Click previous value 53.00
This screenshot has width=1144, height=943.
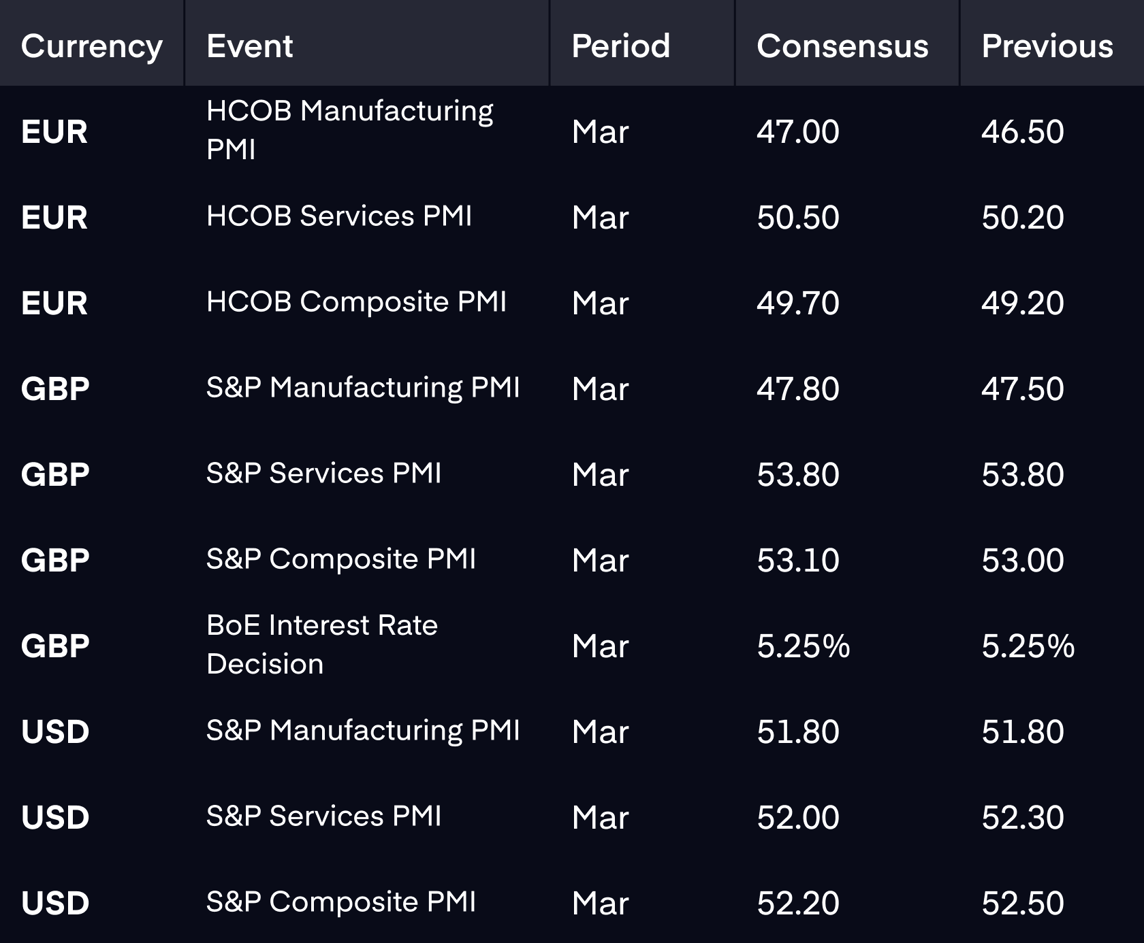point(1023,560)
